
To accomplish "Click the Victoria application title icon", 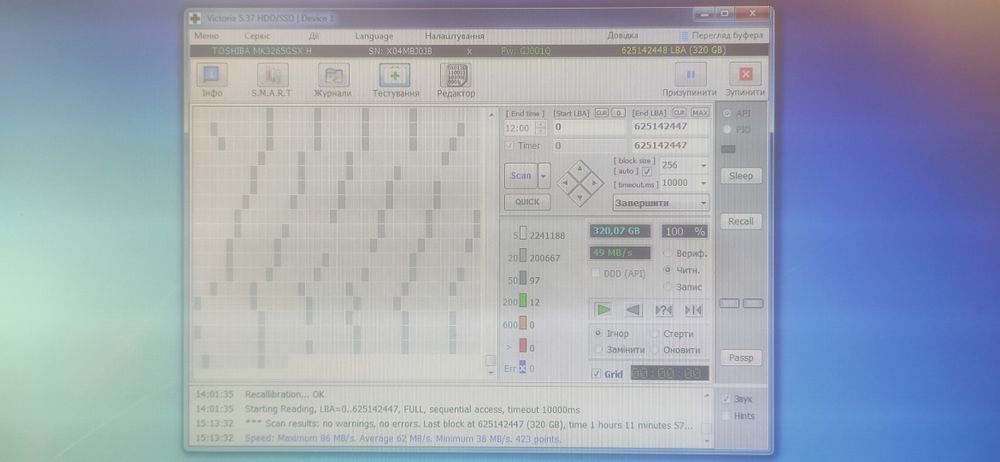I will click(x=195, y=19).
